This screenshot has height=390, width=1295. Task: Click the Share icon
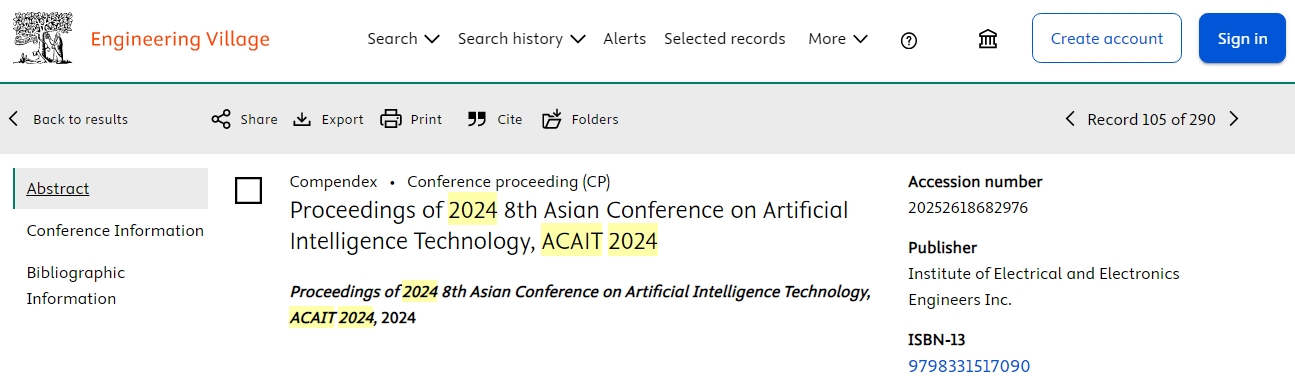click(221, 119)
